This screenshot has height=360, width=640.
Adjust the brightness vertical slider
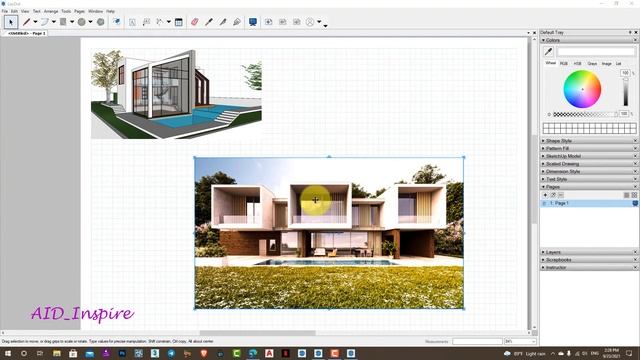click(x=625, y=92)
